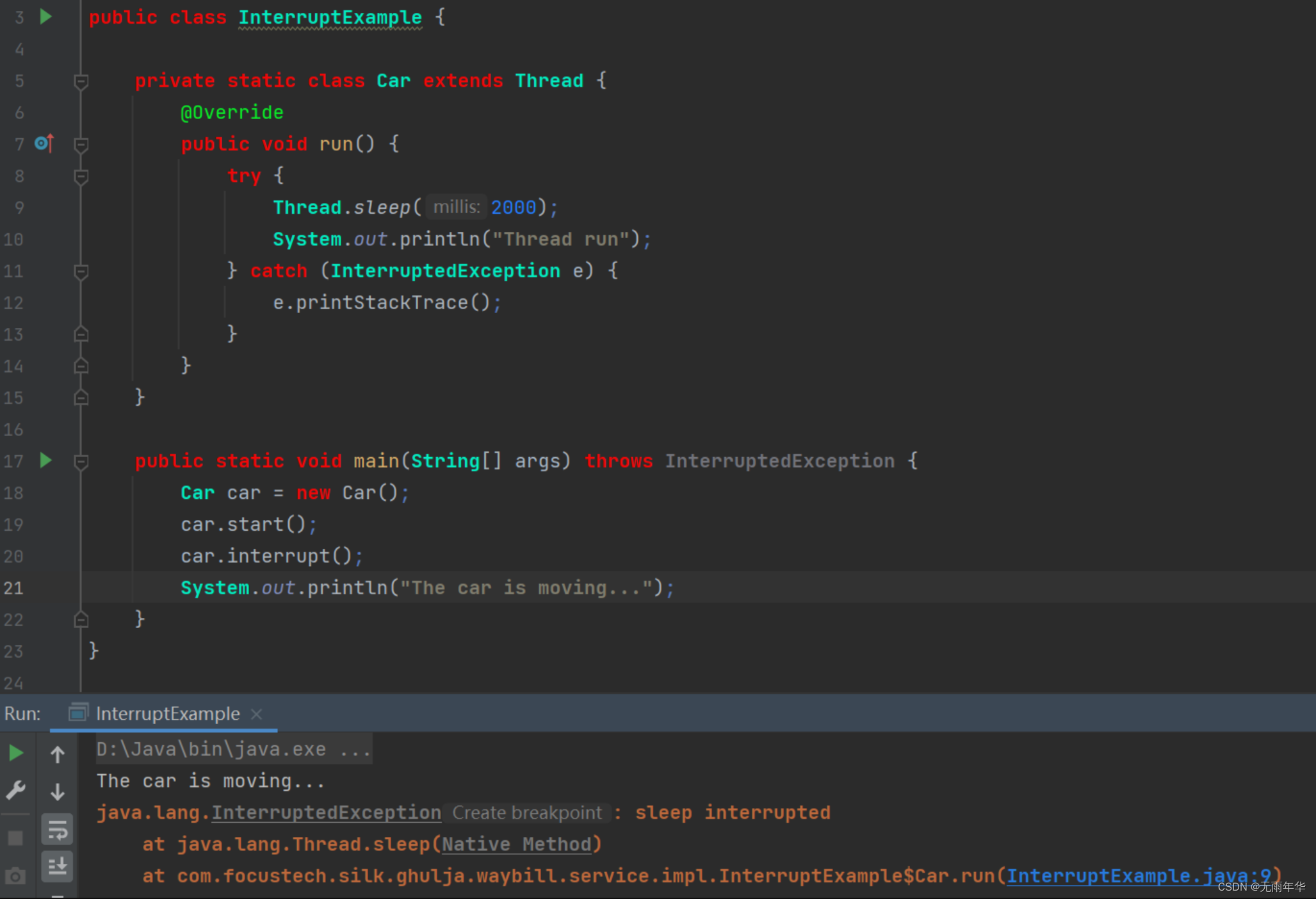Close the InterruptExample run tab
The height and width of the screenshot is (899, 1316).
(x=257, y=714)
